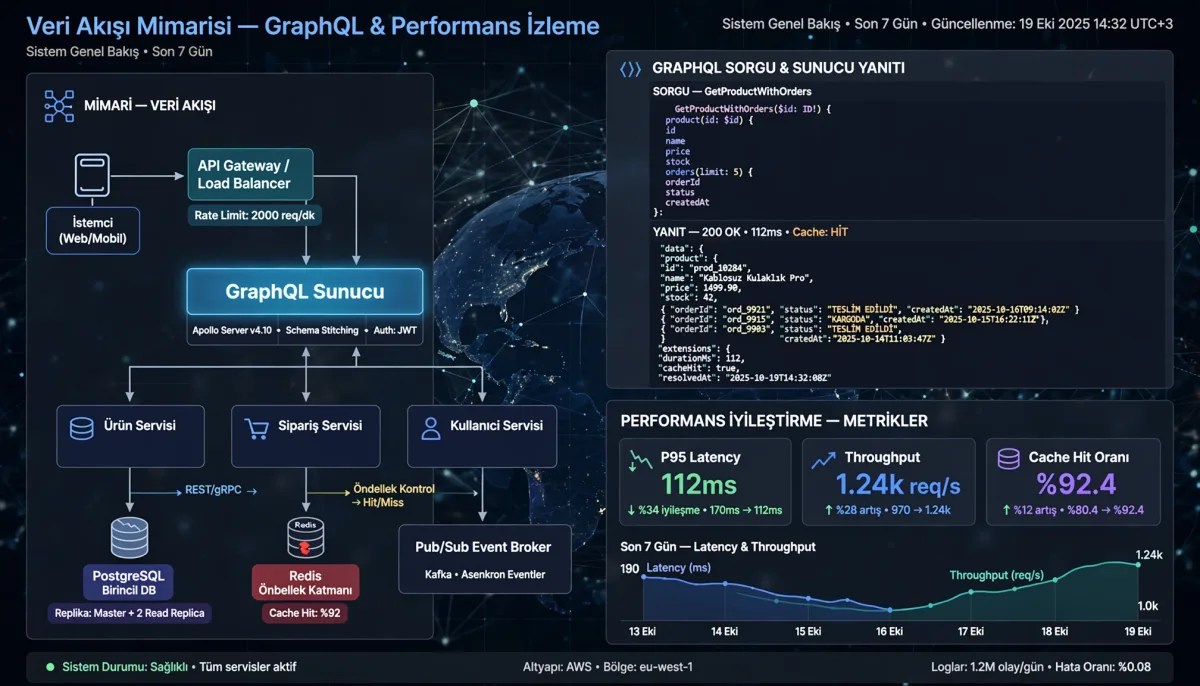1200x686 pixels.
Task: Click the Cache Hit: %92 badge
Action: (x=305, y=613)
